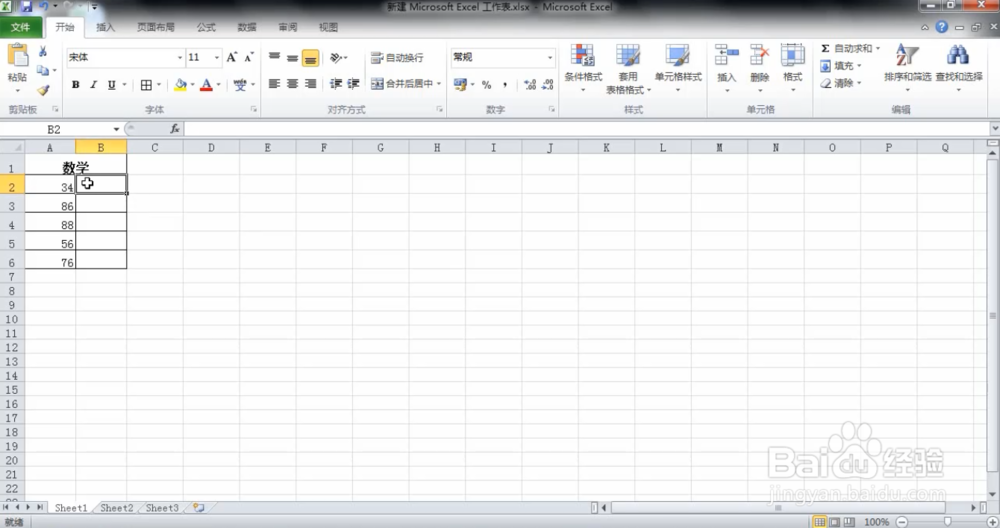Open 查找和选择 find and select
The height and width of the screenshot is (528, 1000).
tap(959, 68)
